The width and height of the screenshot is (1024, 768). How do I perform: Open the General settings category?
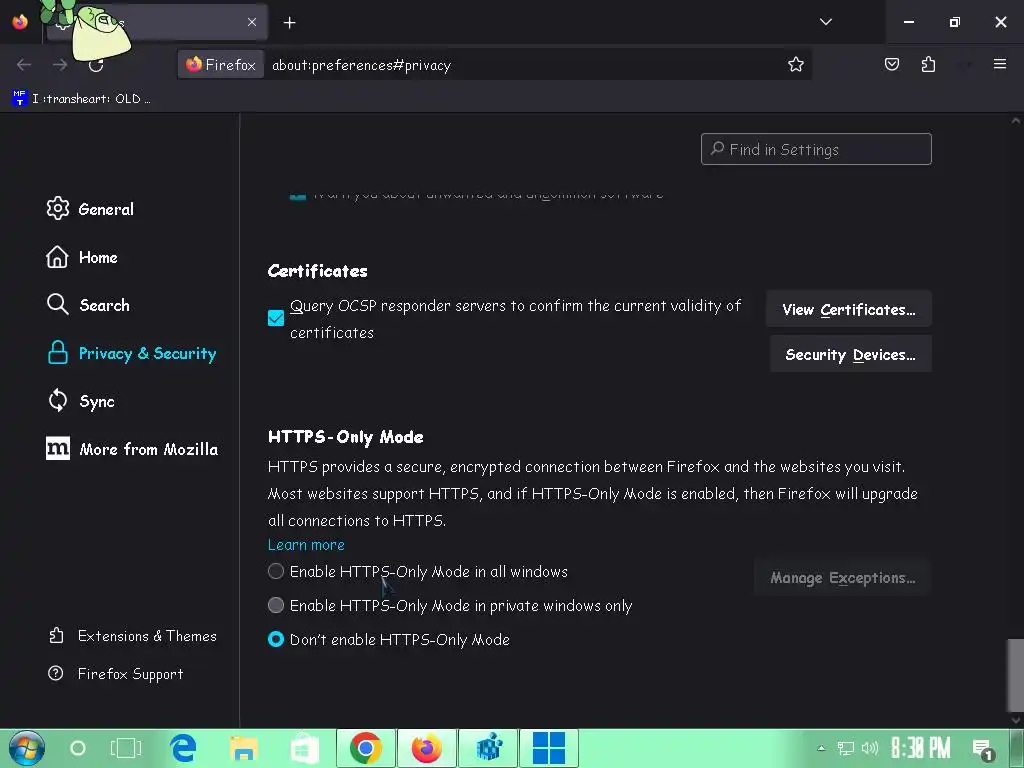pyautogui.click(x=91, y=209)
